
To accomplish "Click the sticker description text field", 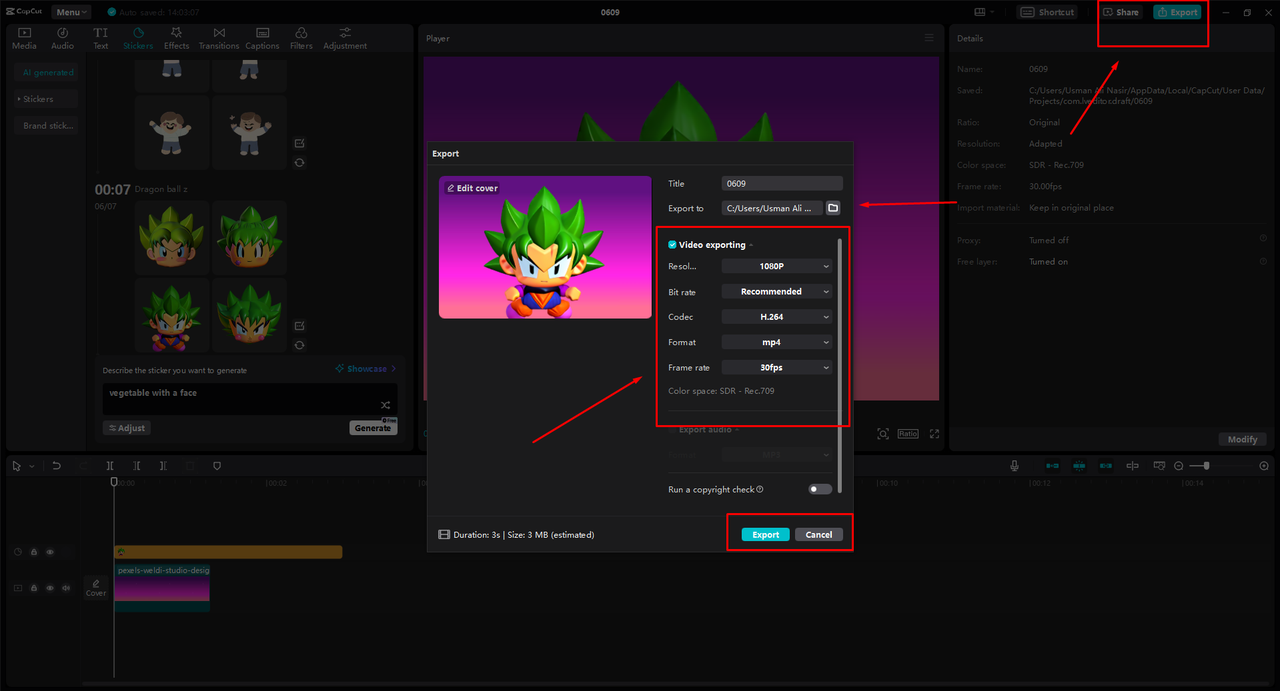I will coord(249,398).
